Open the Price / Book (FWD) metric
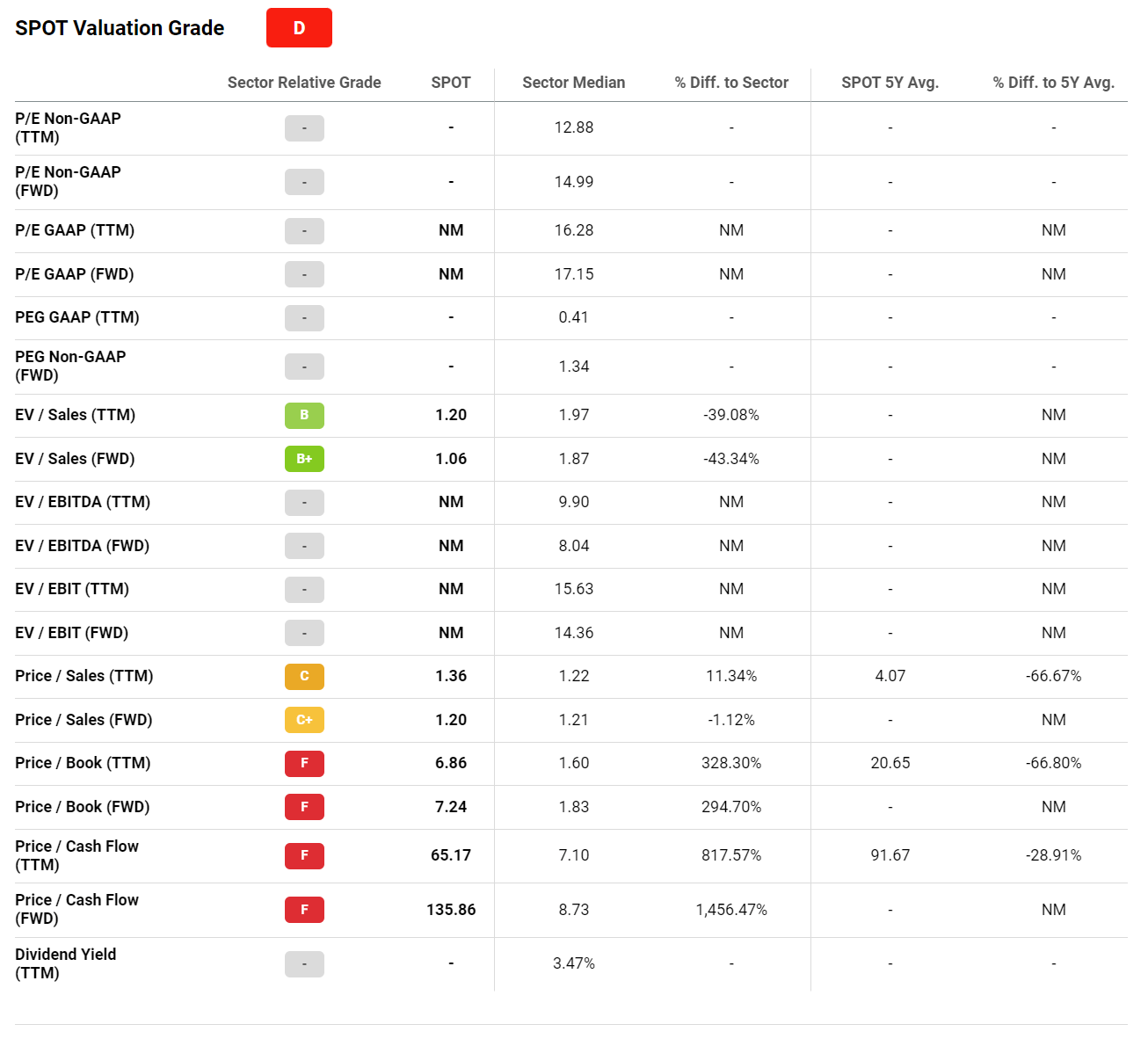The image size is (1148, 1039). pyautogui.click(x=83, y=807)
